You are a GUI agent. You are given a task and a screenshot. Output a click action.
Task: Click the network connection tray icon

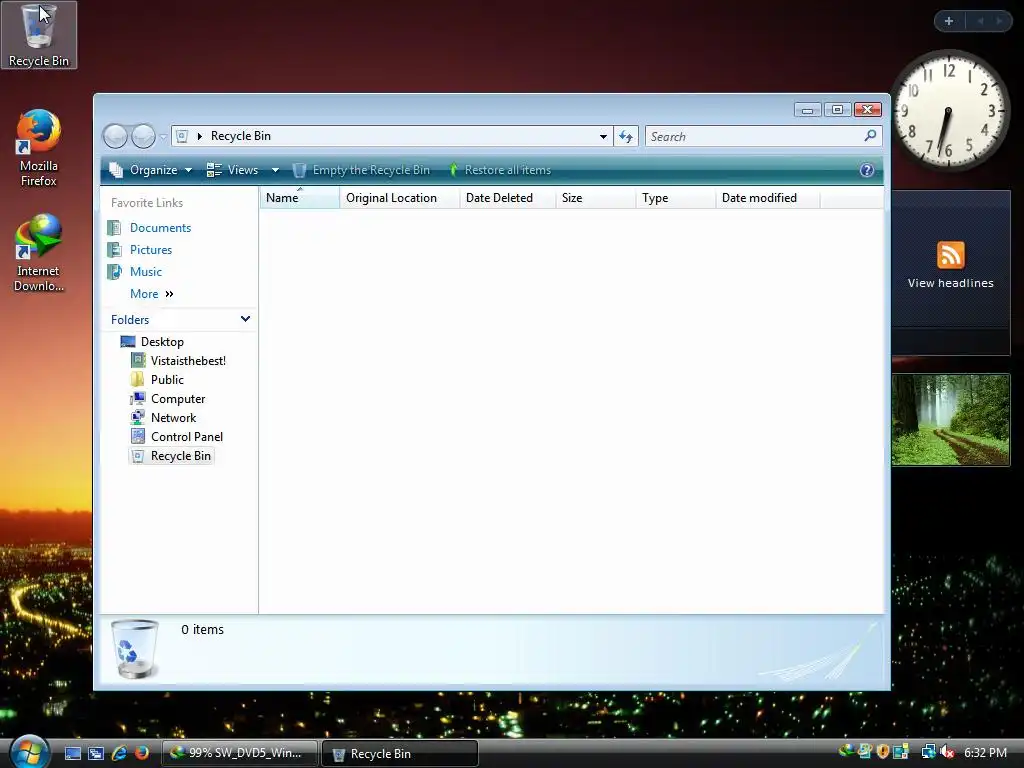tap(928, 752)
